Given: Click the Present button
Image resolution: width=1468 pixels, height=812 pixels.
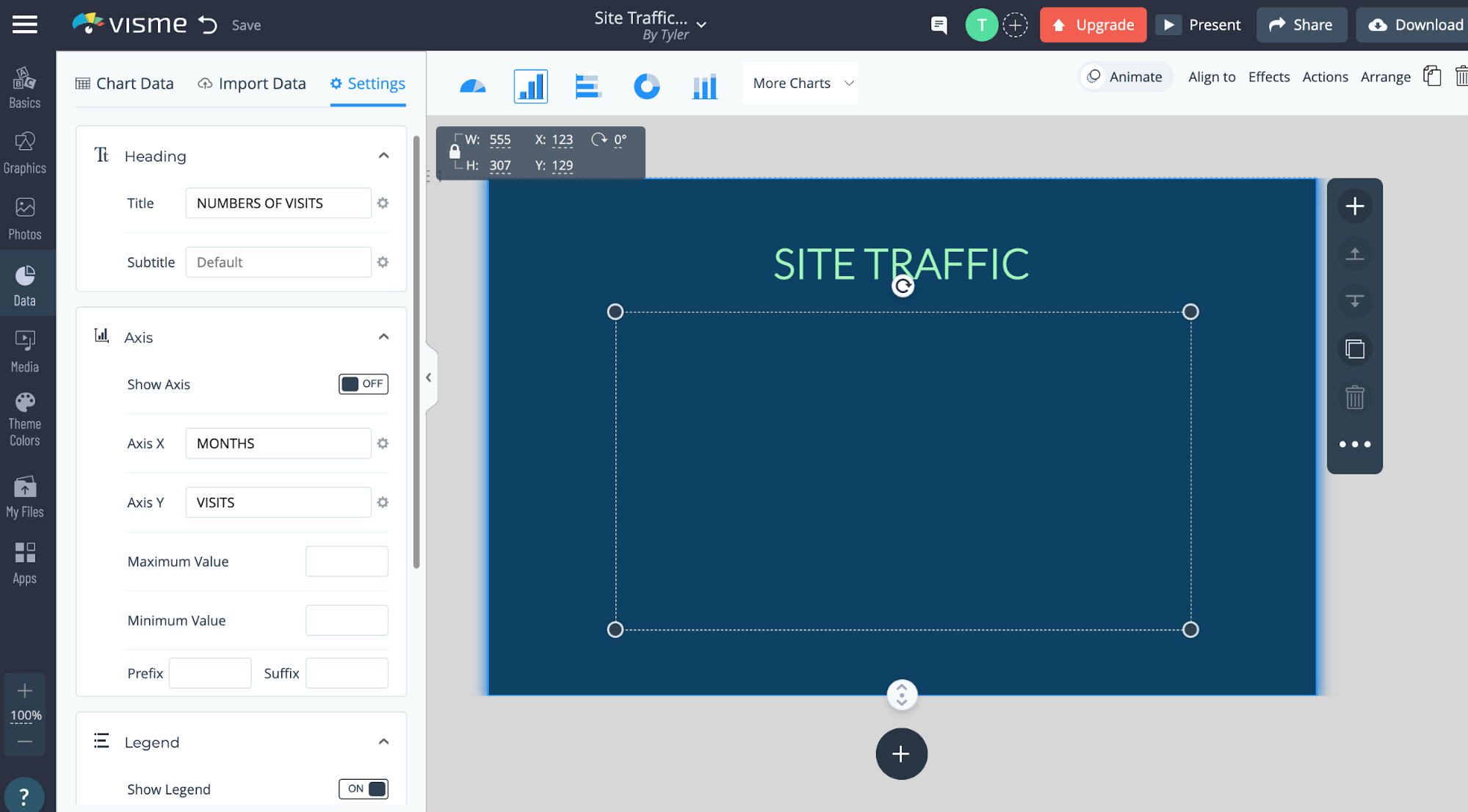Looking at the screenshot, I should click(1198, 25).
